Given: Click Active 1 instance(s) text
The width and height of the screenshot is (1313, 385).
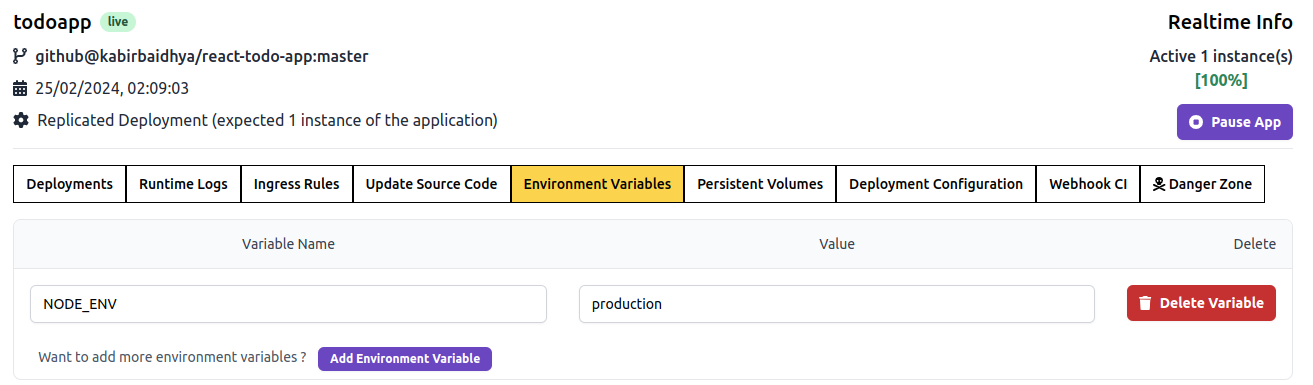Looking at the screenshot, I should tap(1221, 57).
